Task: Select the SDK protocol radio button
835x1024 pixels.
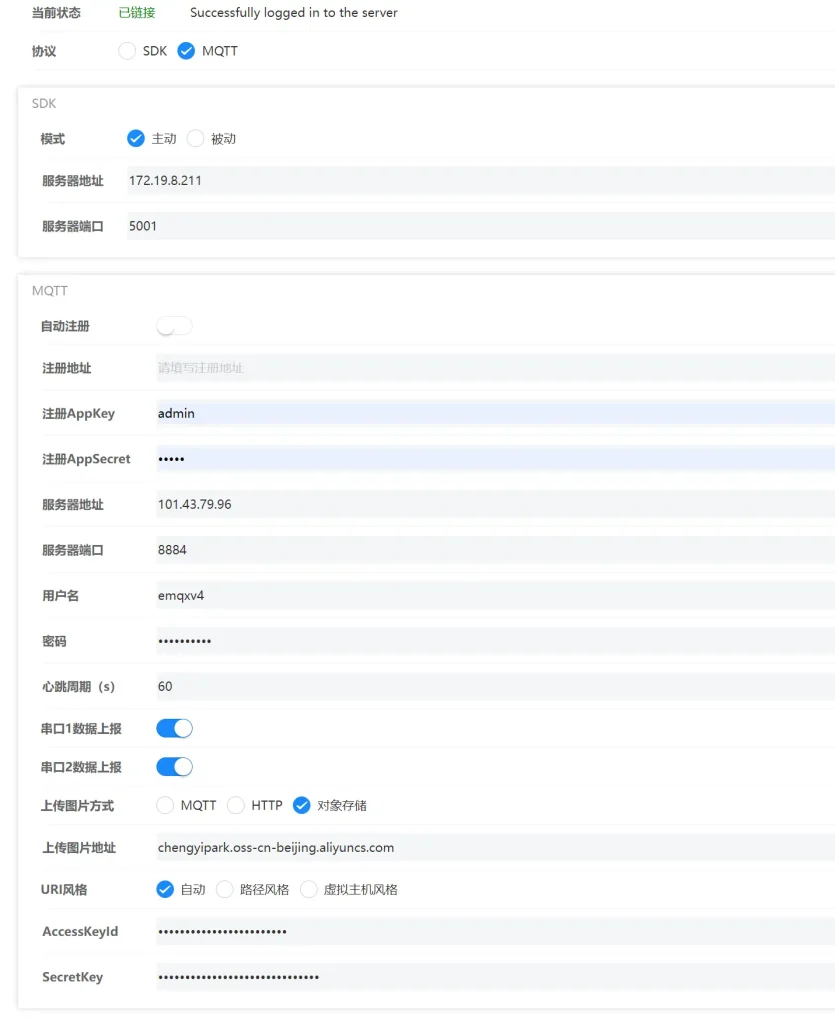Action: click(128, 50)
